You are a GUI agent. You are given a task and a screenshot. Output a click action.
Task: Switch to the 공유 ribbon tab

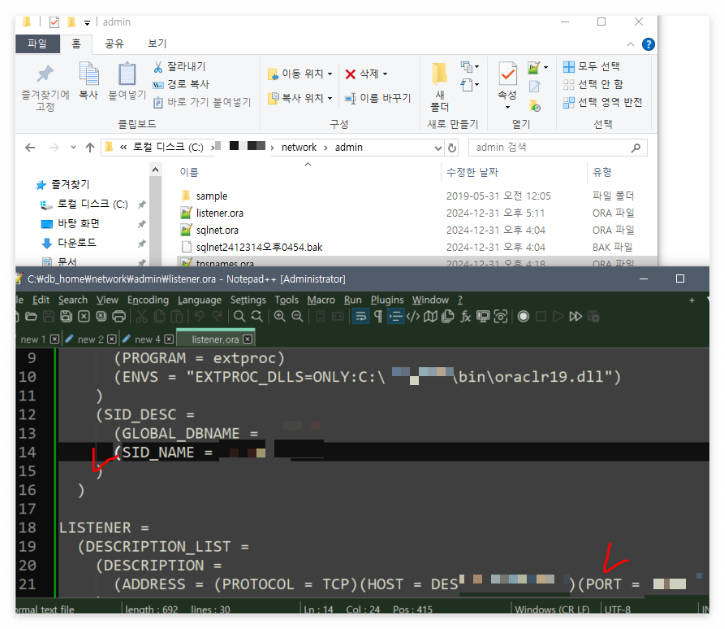(x=114, y=43)
